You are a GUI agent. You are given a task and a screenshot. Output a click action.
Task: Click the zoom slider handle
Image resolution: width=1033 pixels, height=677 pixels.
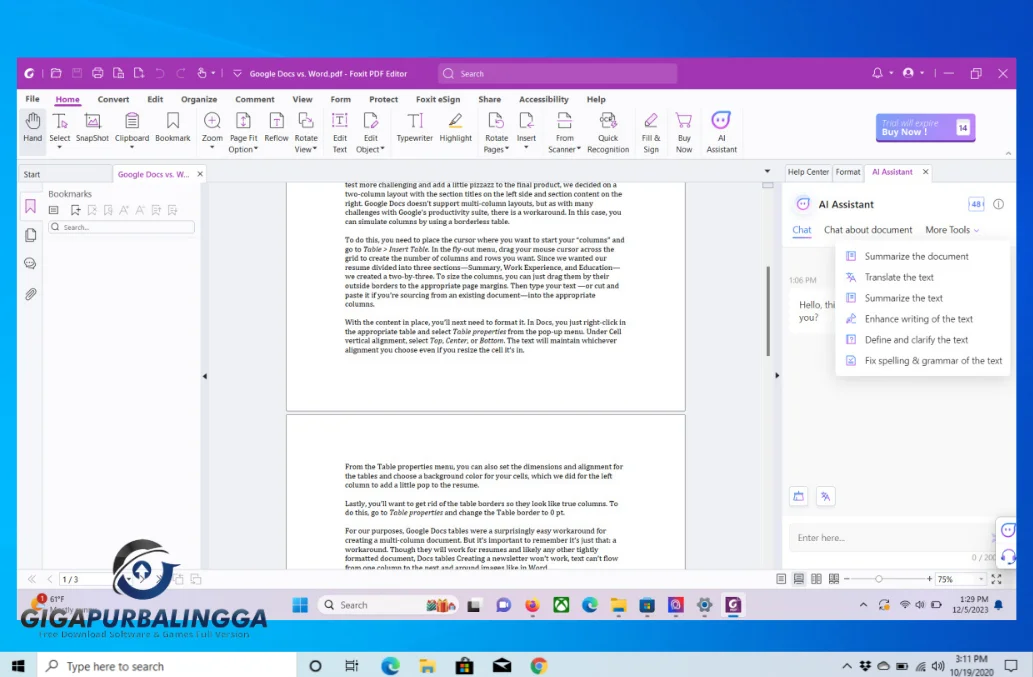click(879, 579)
